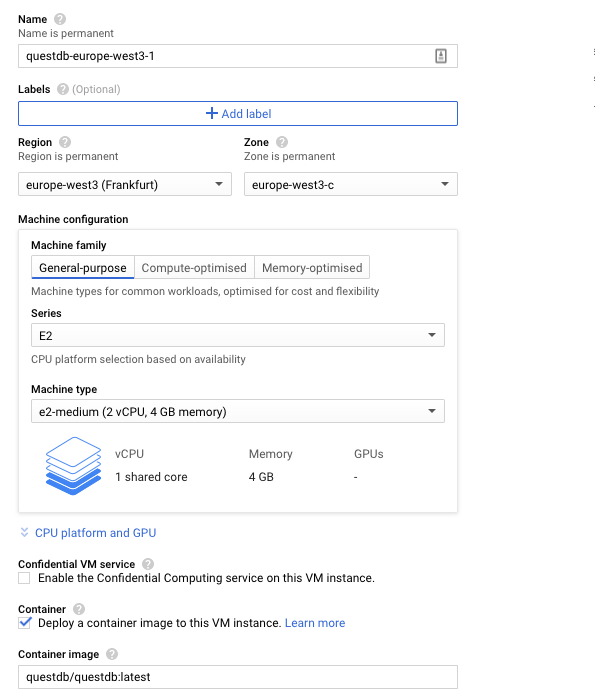Click 'CPU platform selection based on availability' text
Screen dimensions: 595x695
tap(138, 359)
